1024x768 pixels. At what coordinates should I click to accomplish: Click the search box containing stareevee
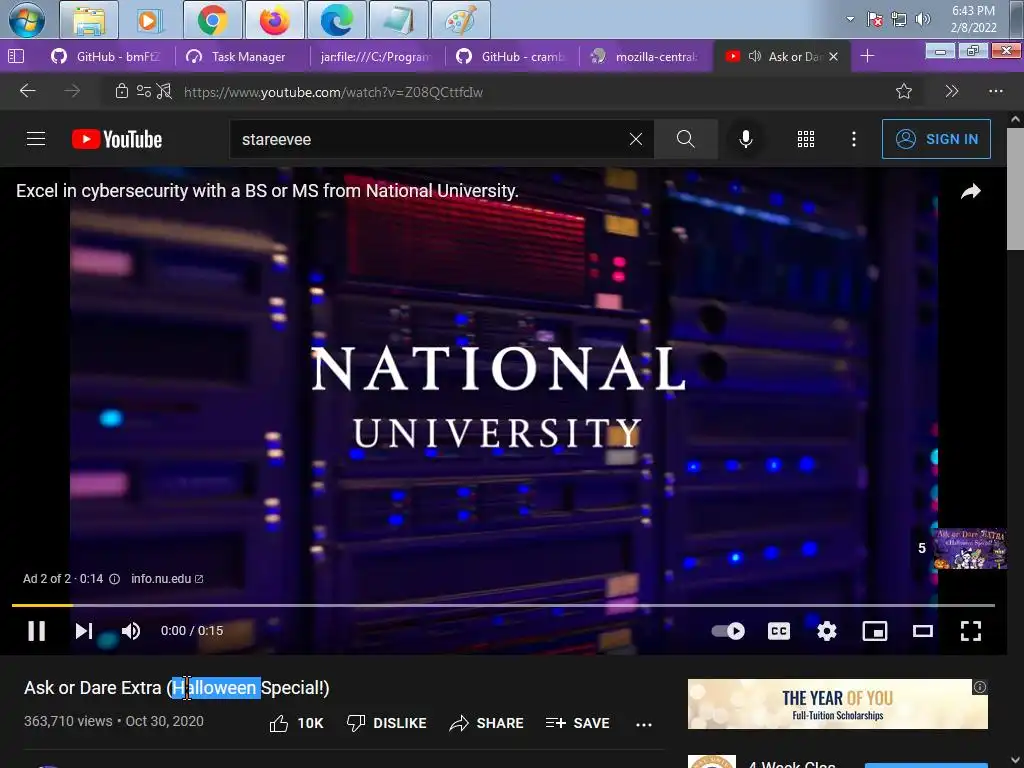431,139
